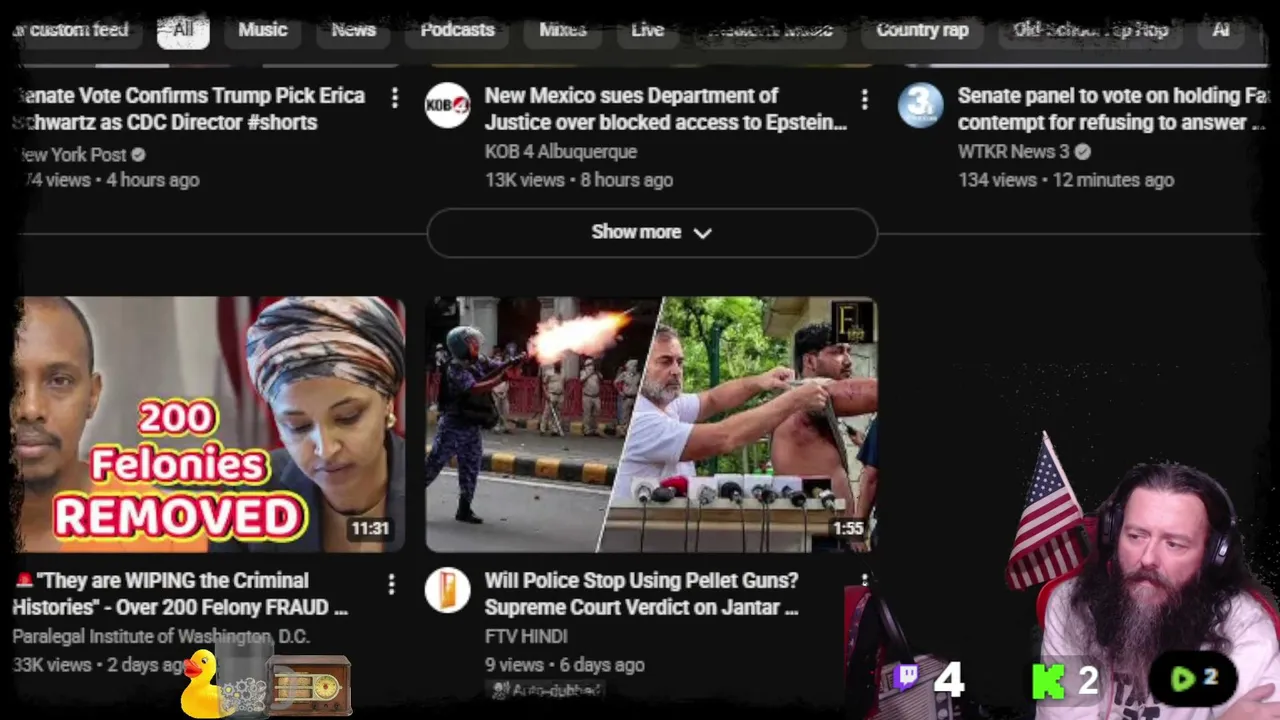Open options menu for 'They are WIPING' video
Viewport: 1280px width, 720px height.
(391, 584)
